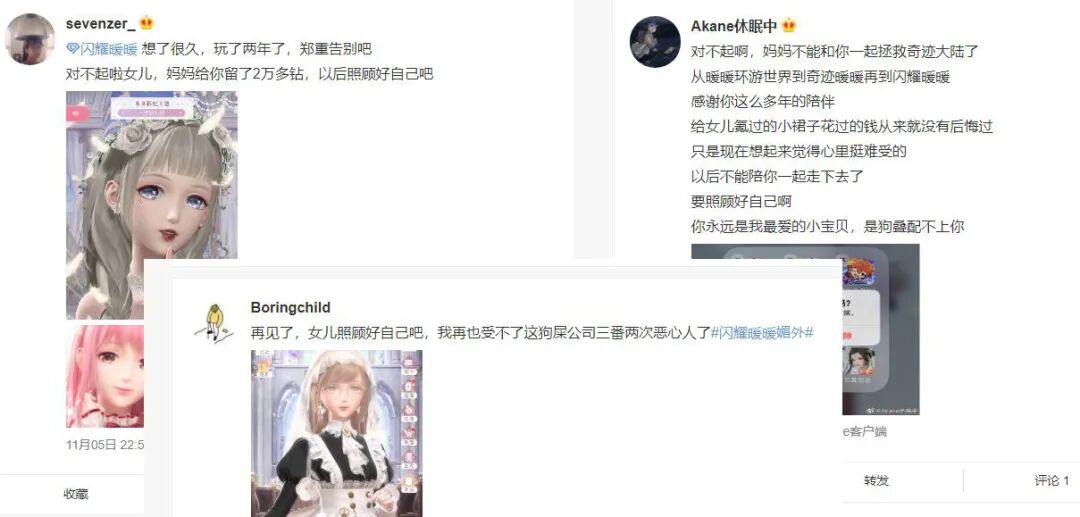Click 11月05日 timestamp on sevenzer_ post
Screen dimensions: 1080x517
tap(105, 445)
